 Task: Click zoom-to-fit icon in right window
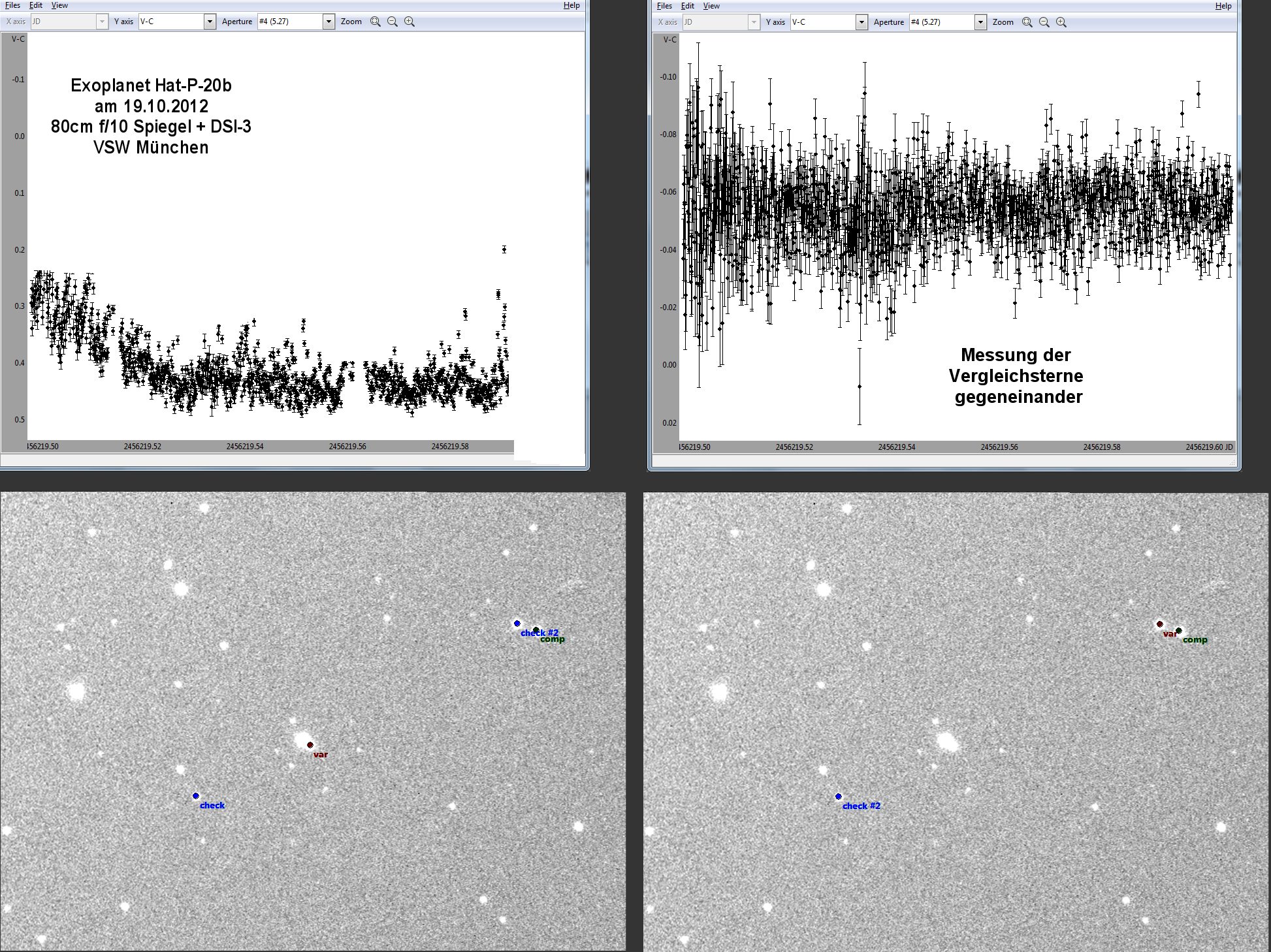click(1027, 22)
